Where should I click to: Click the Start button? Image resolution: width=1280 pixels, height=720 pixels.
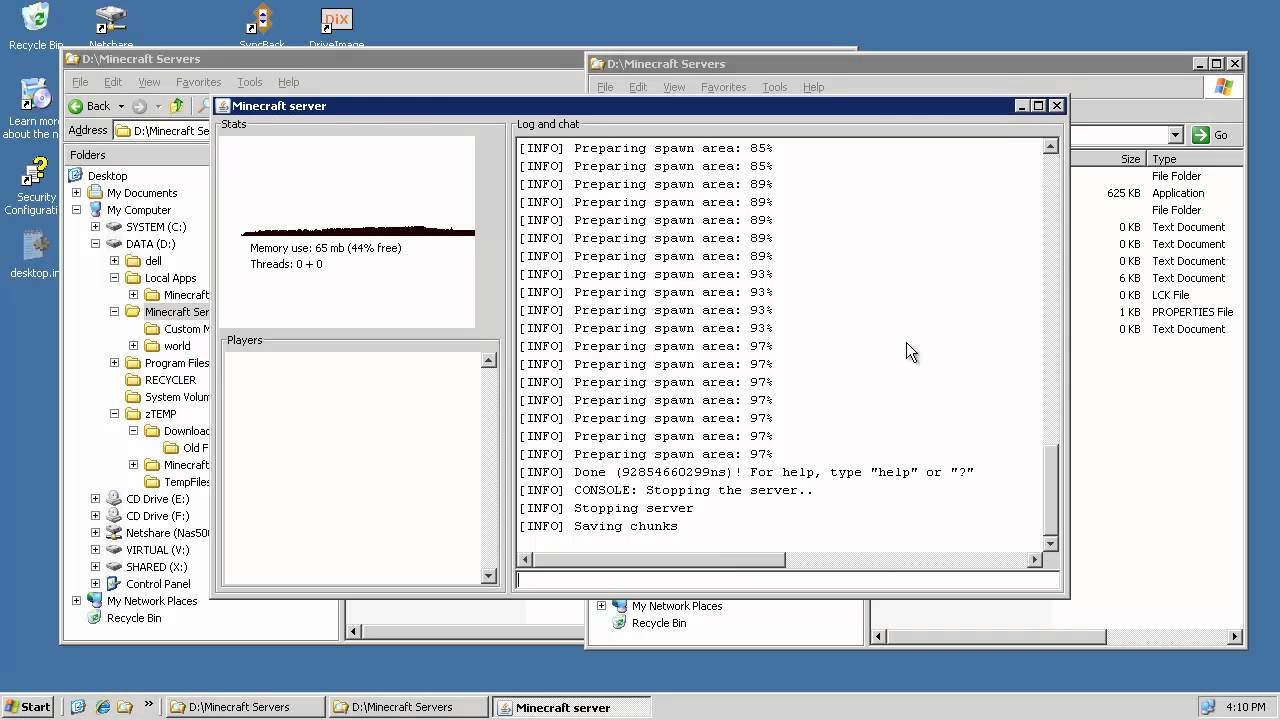[27, 707]
